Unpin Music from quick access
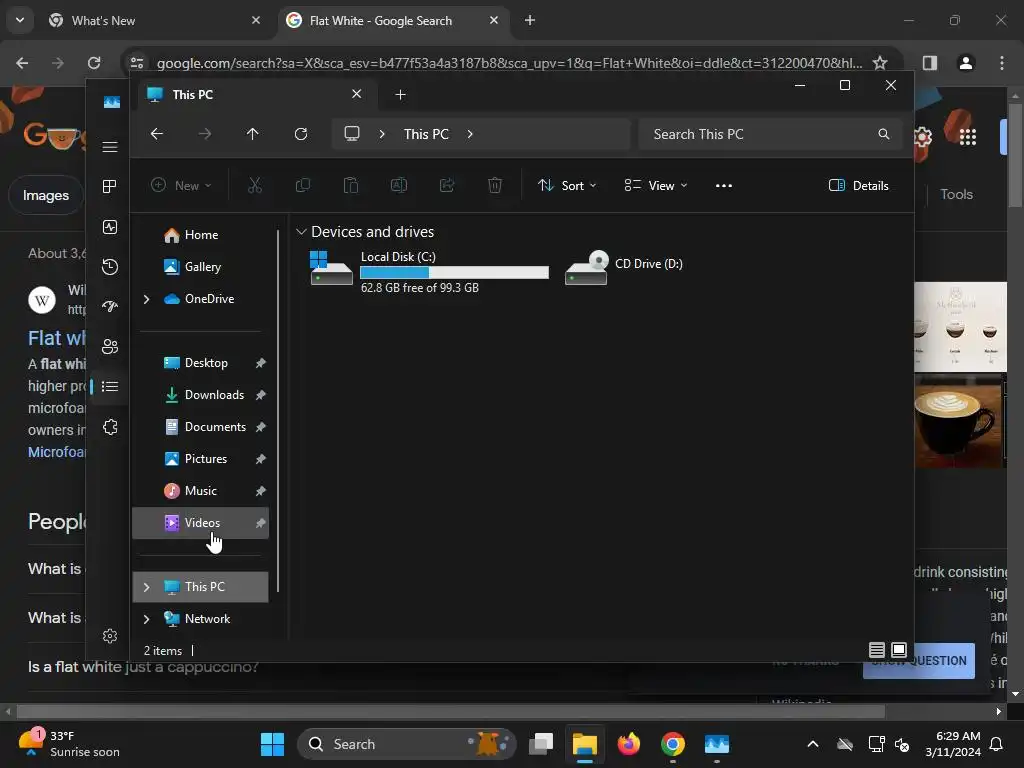The image size is (1024, 768). point(261,491)
